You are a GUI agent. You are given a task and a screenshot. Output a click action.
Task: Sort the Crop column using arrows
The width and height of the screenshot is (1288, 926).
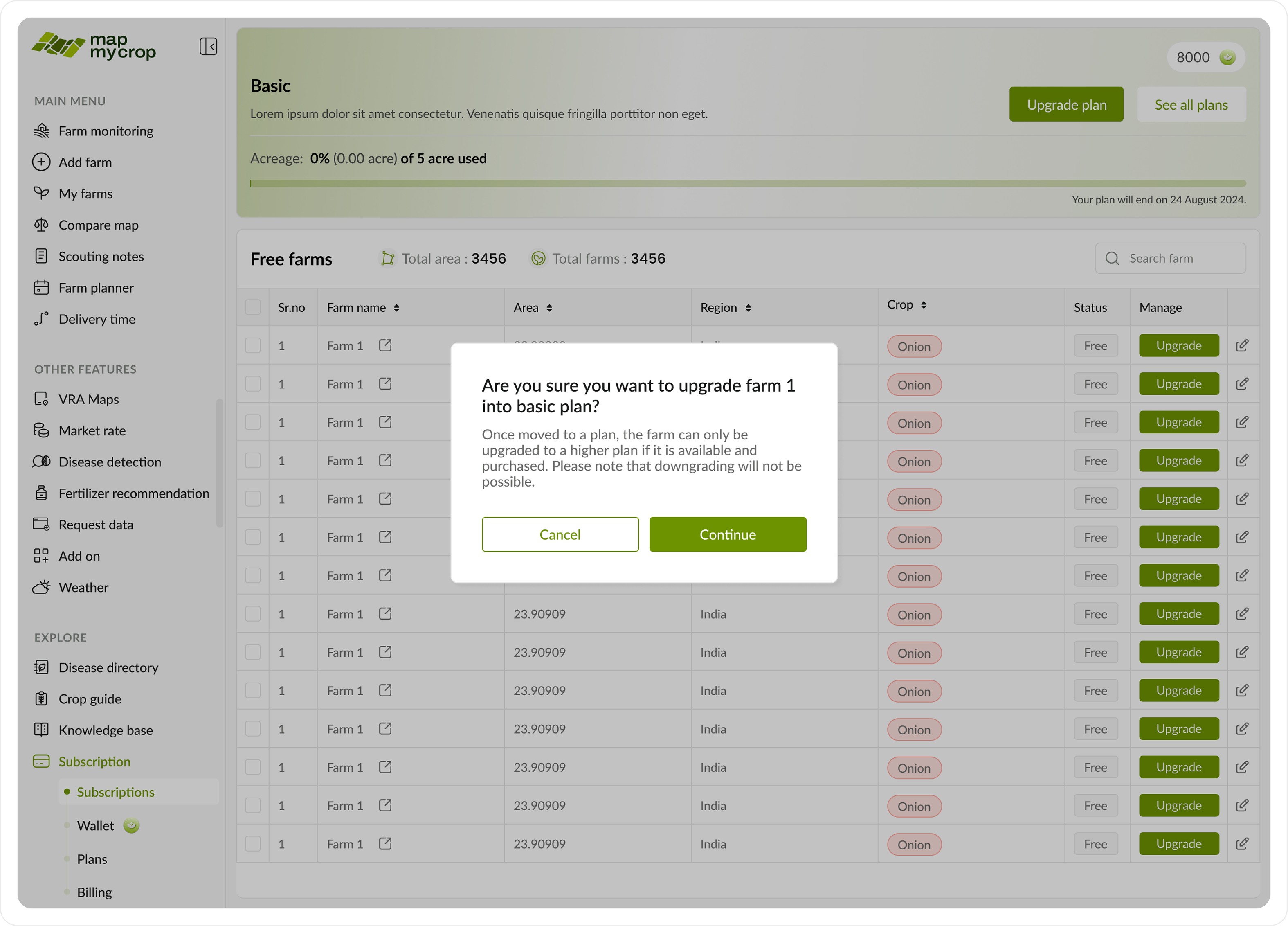(x=924, y=305)
